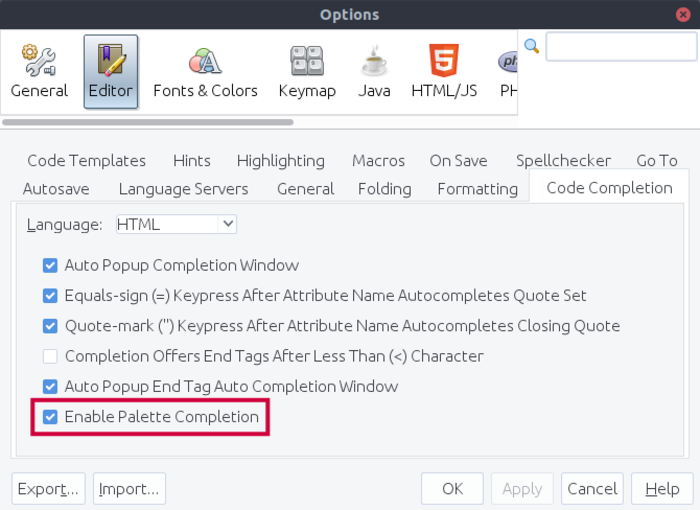This screenshot has width=700, height=510.
Task: Uncheck Auto Popup Completion Window
Action: click(x=50, y=266)
